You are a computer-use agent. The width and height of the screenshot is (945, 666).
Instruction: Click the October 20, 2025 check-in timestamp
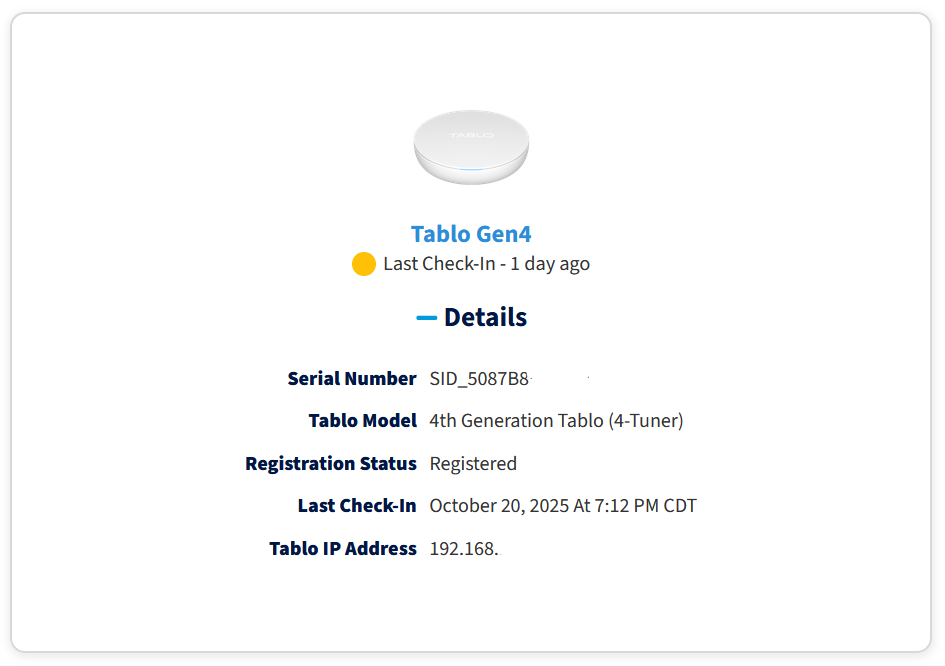(563, 506)
